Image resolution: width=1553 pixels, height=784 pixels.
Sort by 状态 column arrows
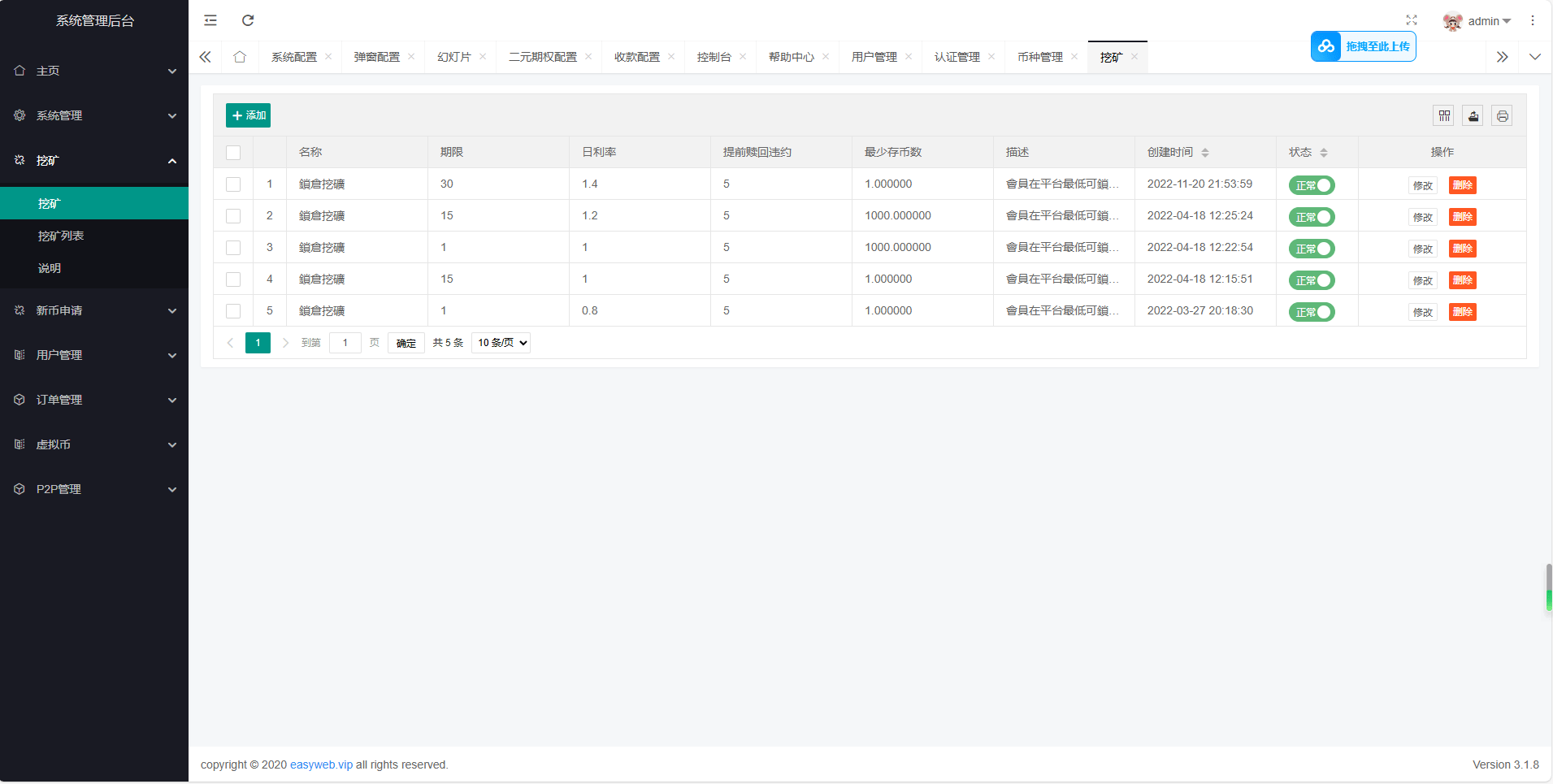pos(1324,153)
